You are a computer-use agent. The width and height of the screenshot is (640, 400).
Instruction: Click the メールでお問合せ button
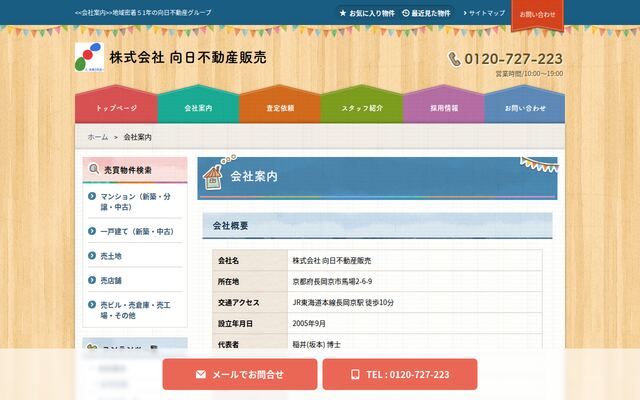(240, 374)
